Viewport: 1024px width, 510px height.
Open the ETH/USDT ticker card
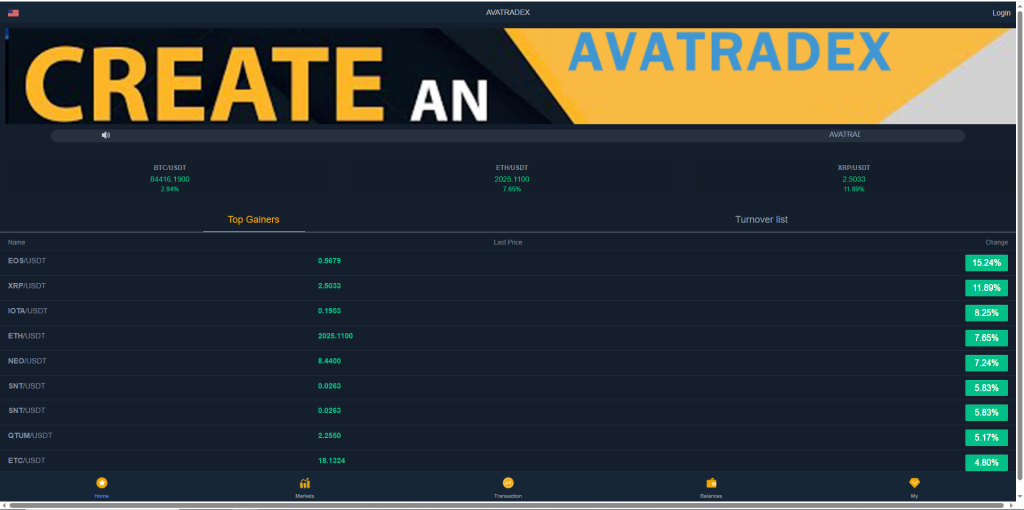[512, 178]
